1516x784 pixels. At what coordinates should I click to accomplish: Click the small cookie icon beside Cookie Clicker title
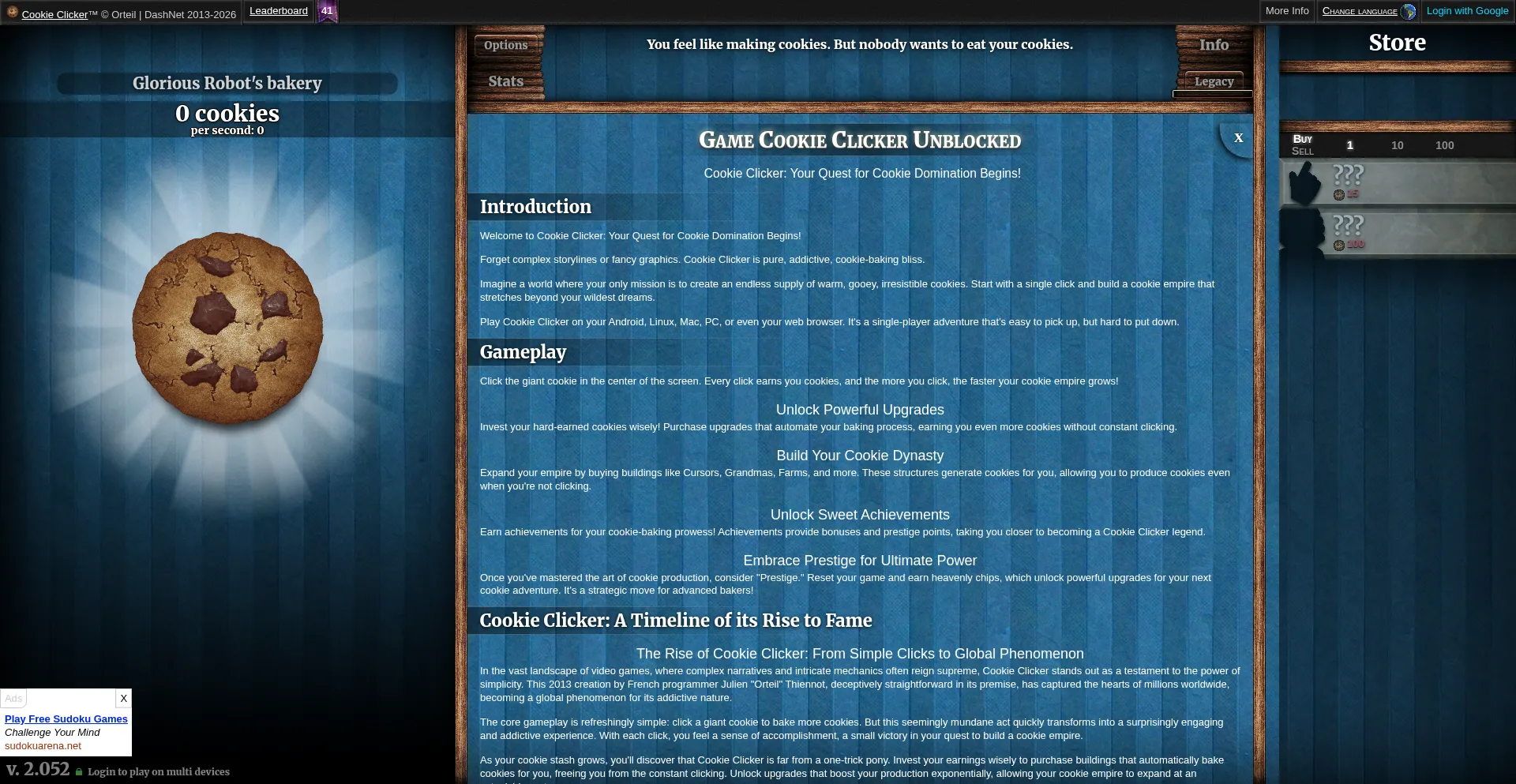click(x=13, y=12)
